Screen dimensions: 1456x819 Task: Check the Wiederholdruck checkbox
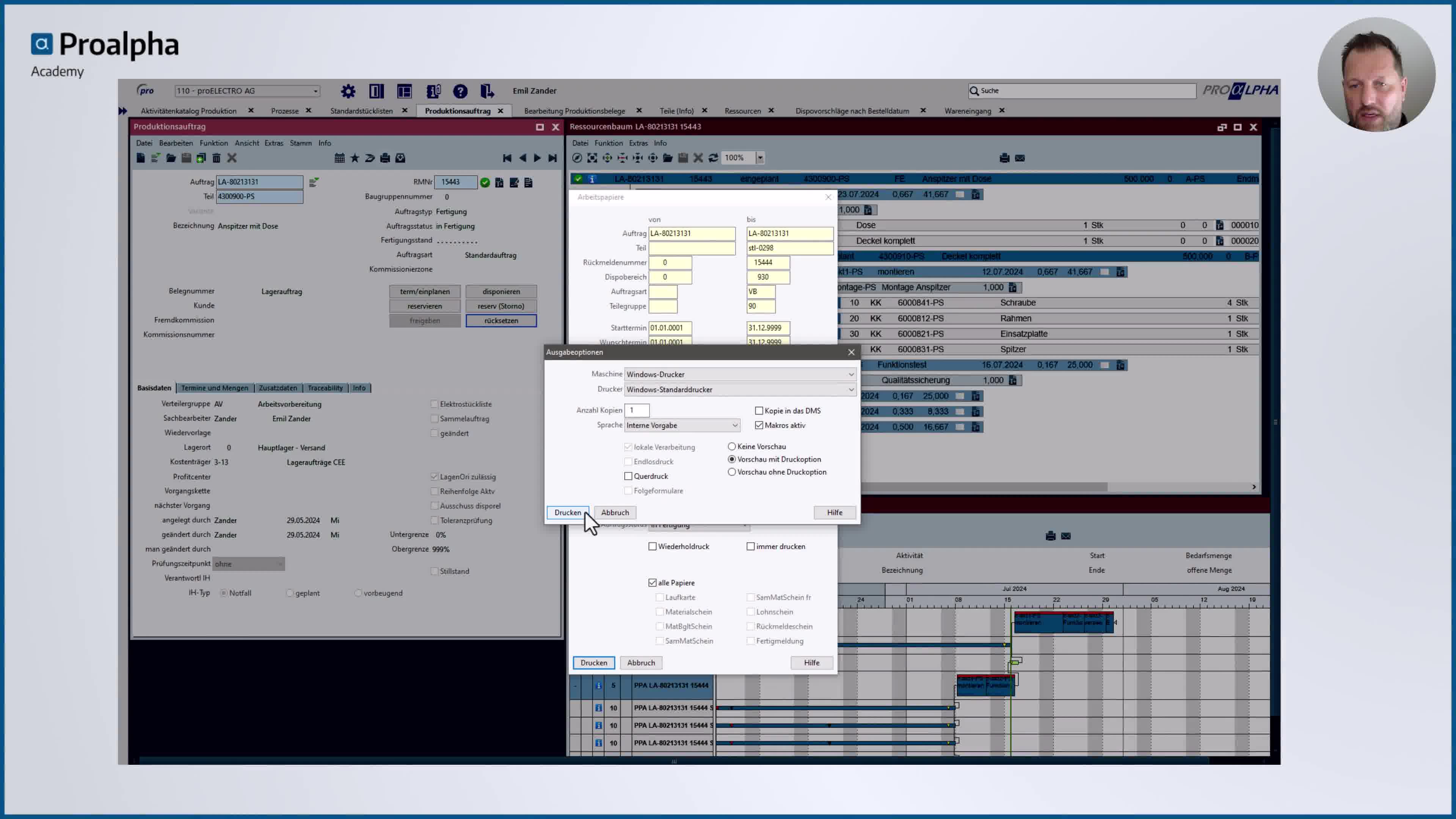pos(652,546)
